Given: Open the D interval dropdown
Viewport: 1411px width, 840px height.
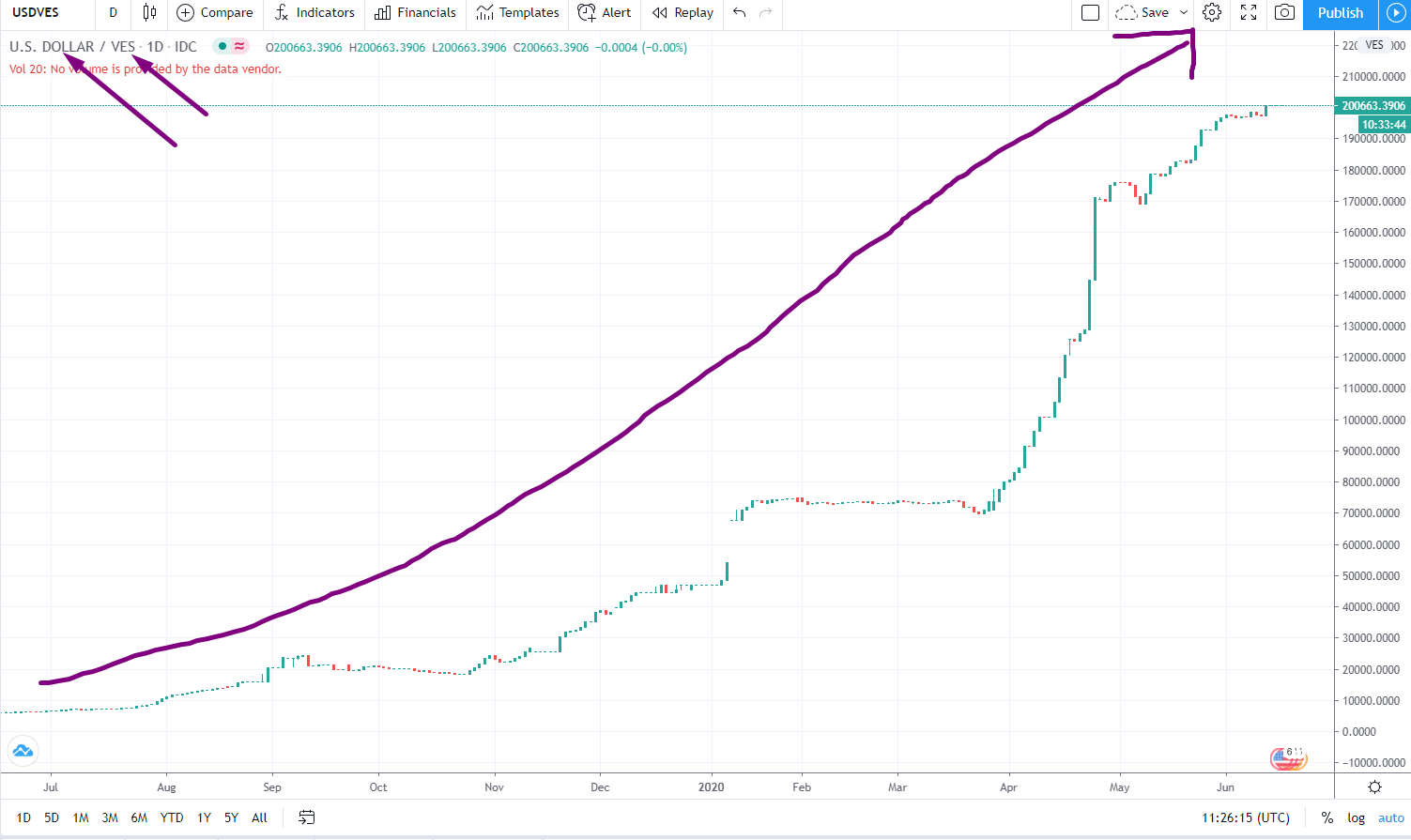Looking at the screenshot, I should click(x=114, y=13).
